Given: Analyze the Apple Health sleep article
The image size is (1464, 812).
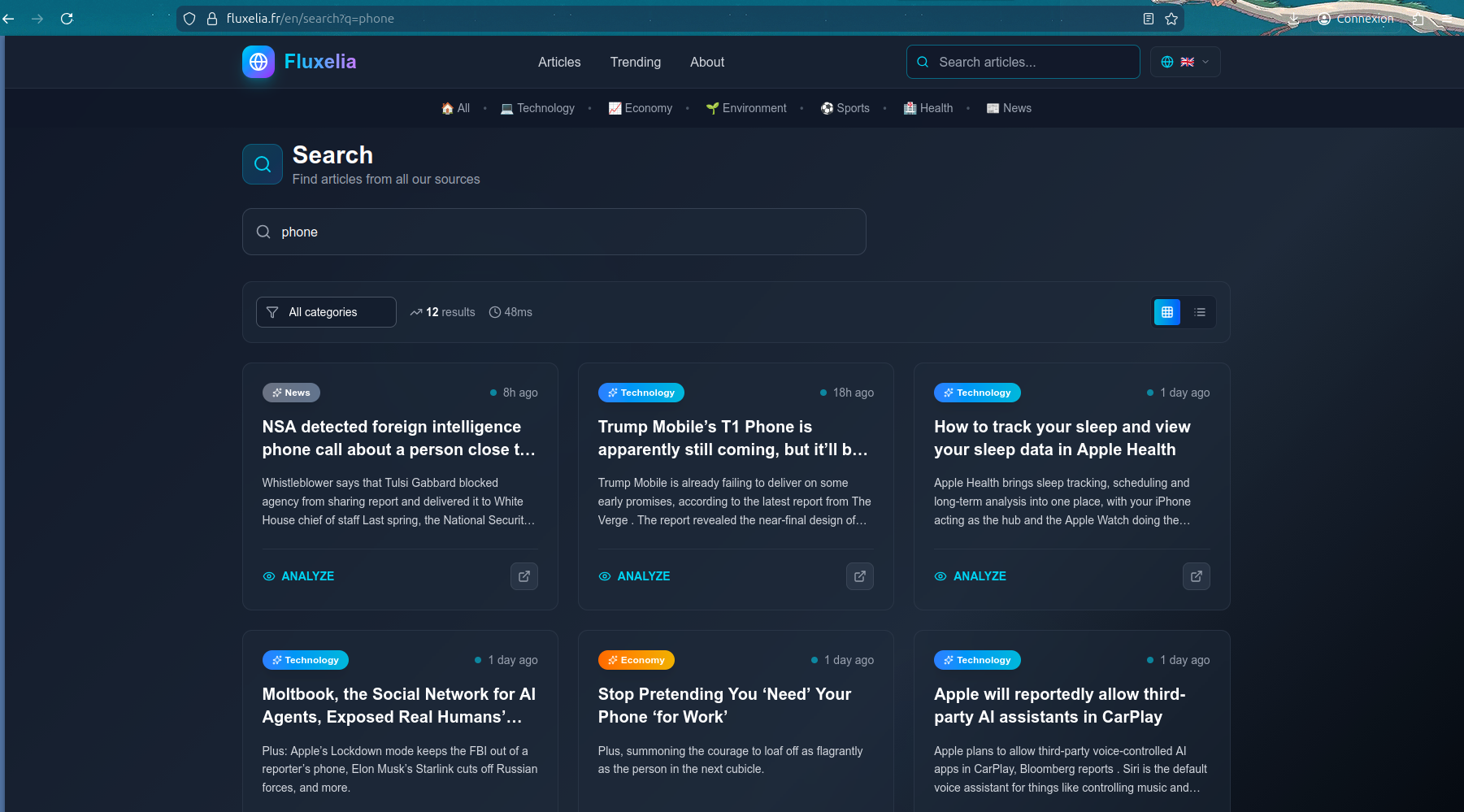Looking at the screenshot, I should (971, 576).
